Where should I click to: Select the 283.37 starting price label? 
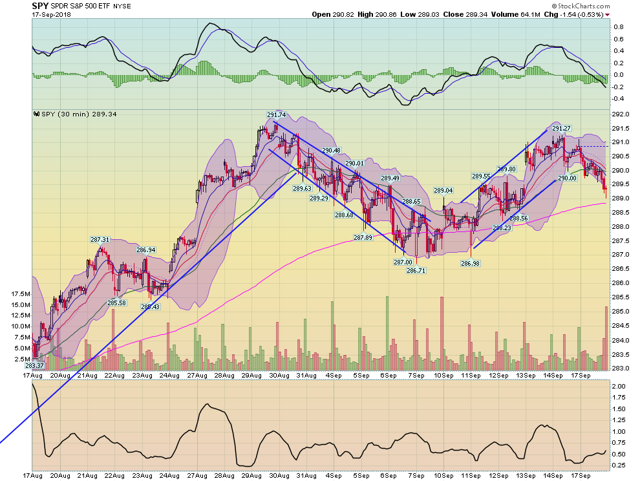tap(34, 365)
